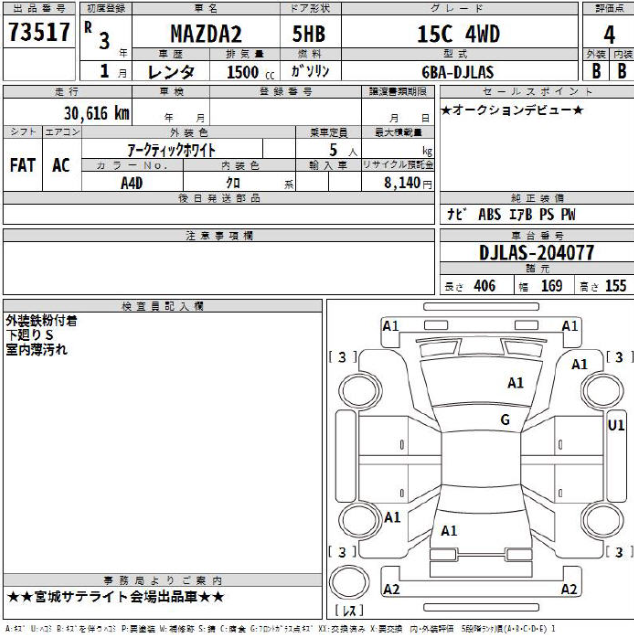Screen dimensions: 634x635
Task: Click the color code A4D
Action: (131, 183)
